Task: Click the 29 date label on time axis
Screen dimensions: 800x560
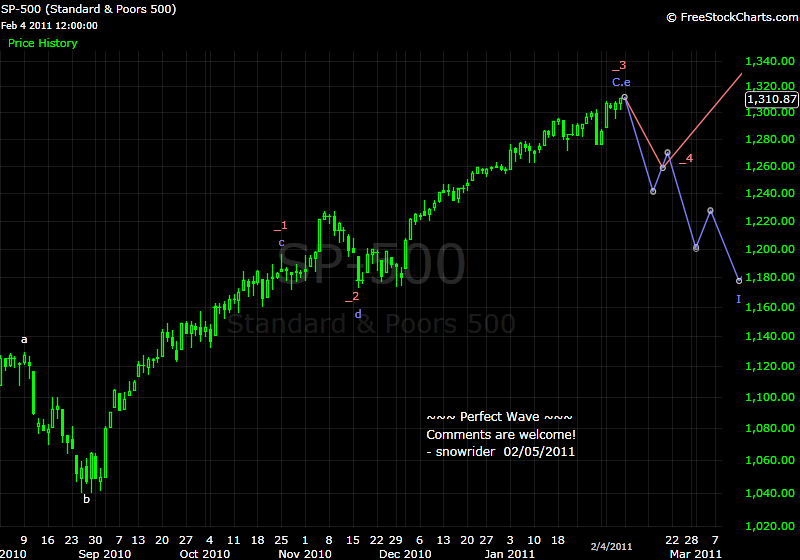Action: [395, 540]
